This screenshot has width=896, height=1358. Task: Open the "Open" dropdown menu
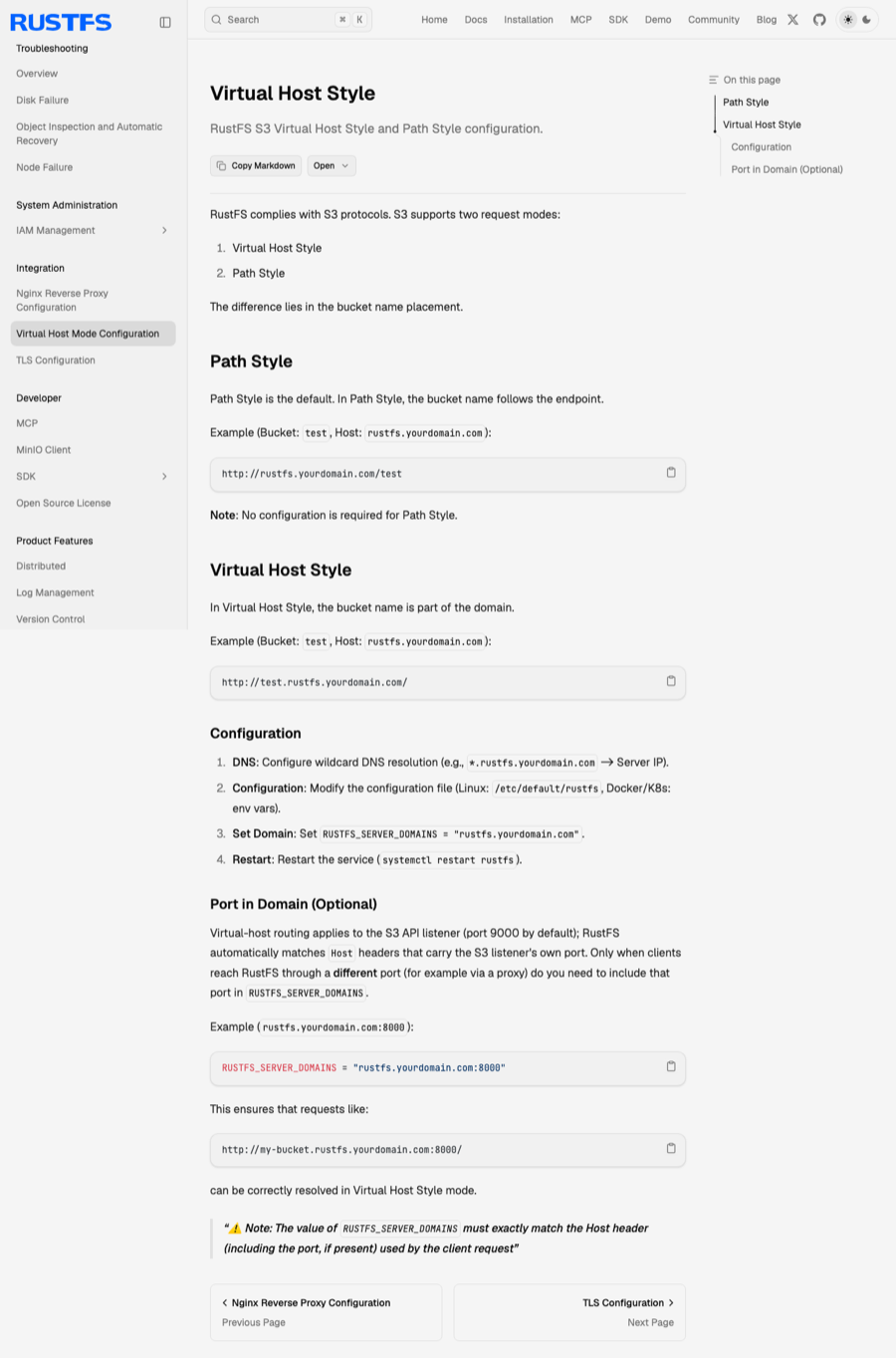pos(332,166)
